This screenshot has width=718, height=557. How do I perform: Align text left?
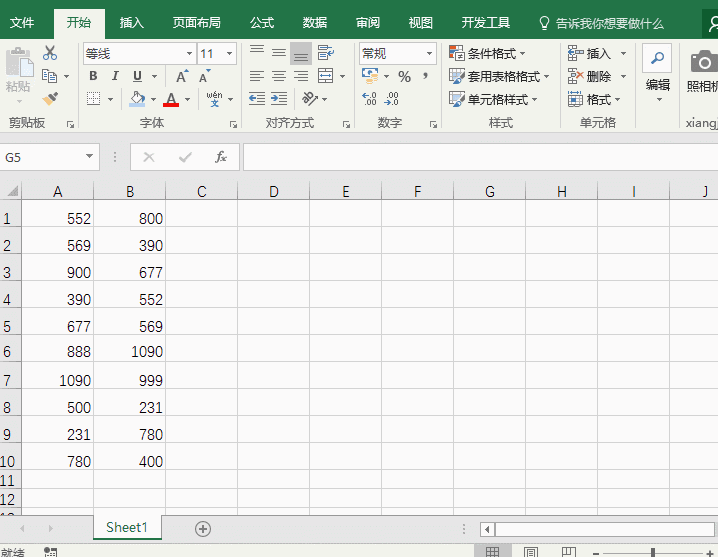(x=257, y=76)
